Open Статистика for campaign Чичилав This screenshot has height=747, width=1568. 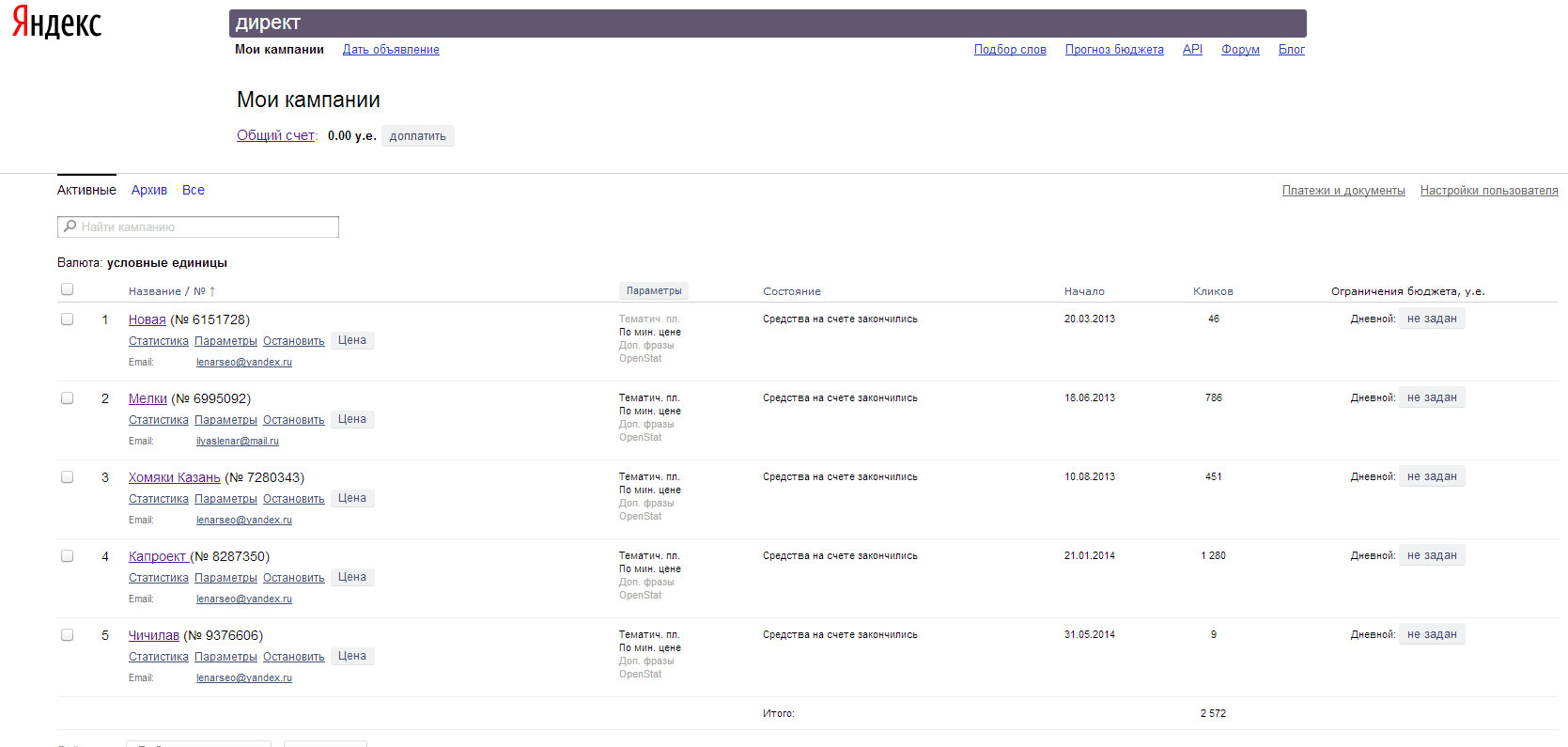[x=159, y=657]
